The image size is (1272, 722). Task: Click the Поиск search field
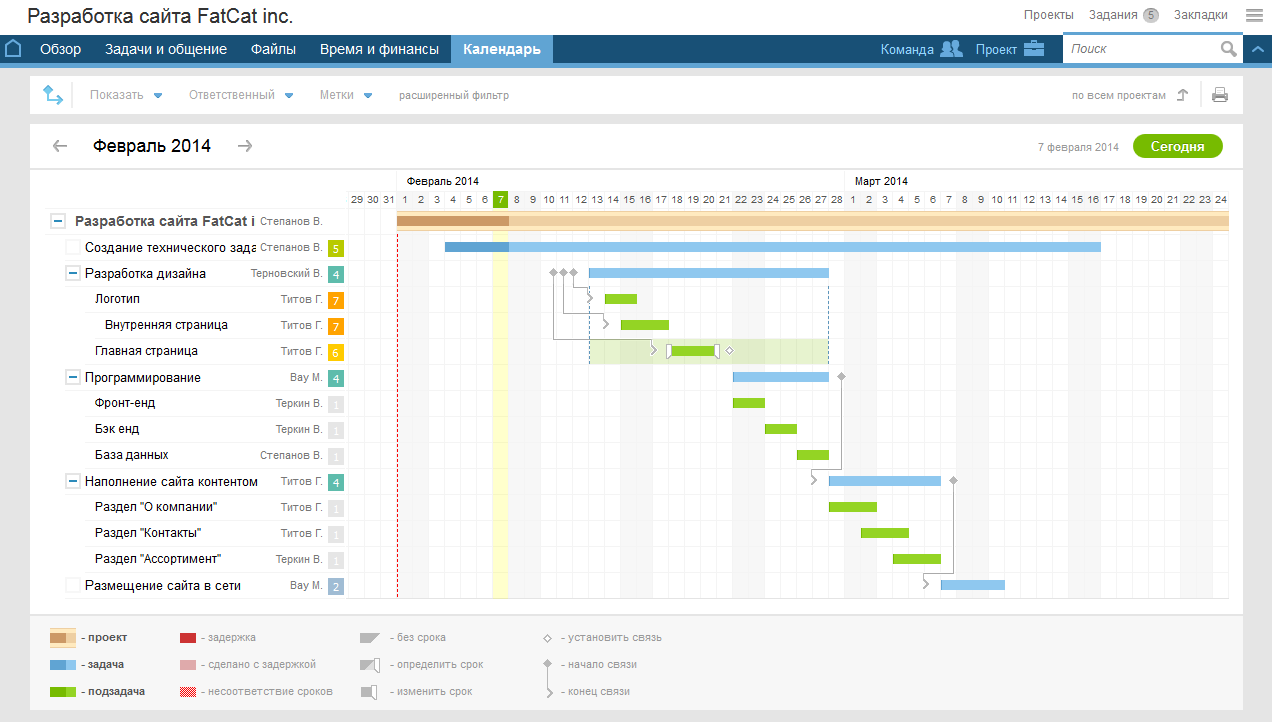(1140, 49)
